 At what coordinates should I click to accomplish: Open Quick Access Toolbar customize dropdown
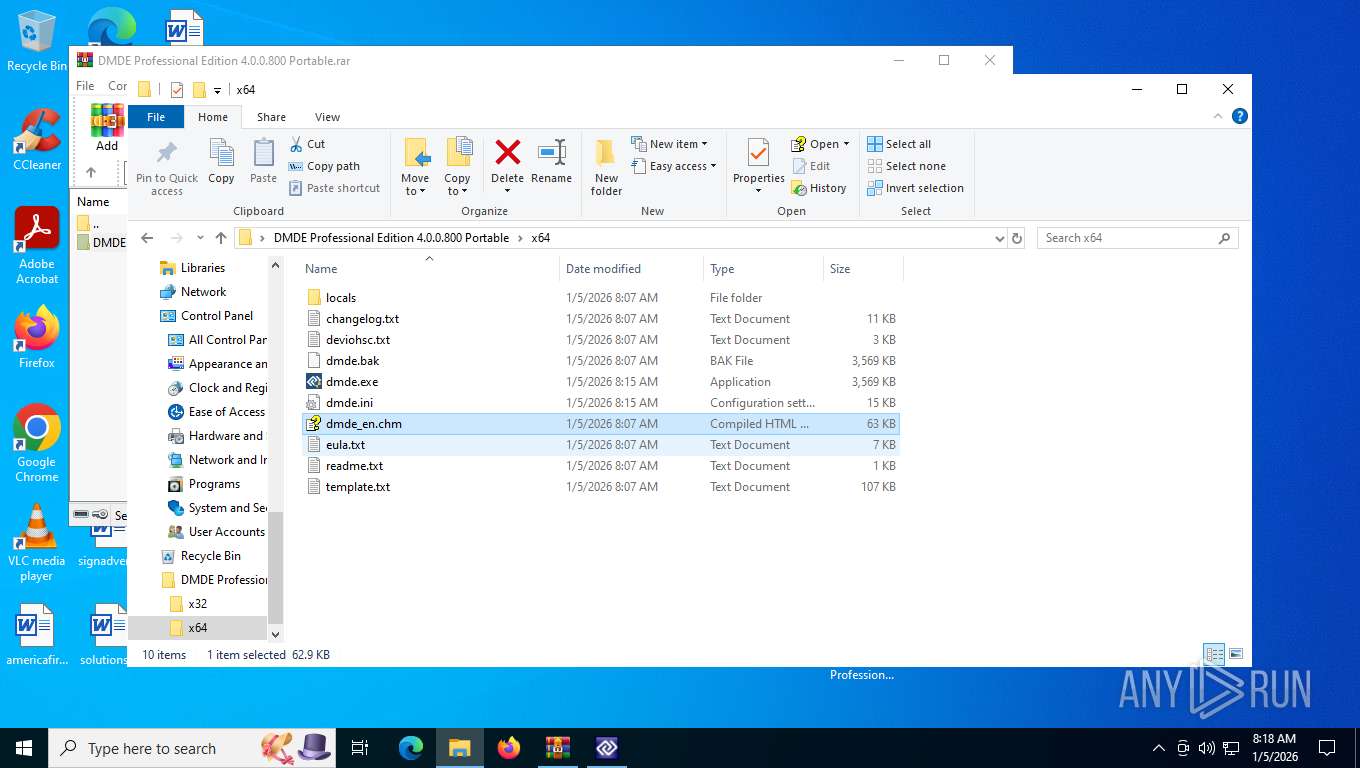(217, 90)
